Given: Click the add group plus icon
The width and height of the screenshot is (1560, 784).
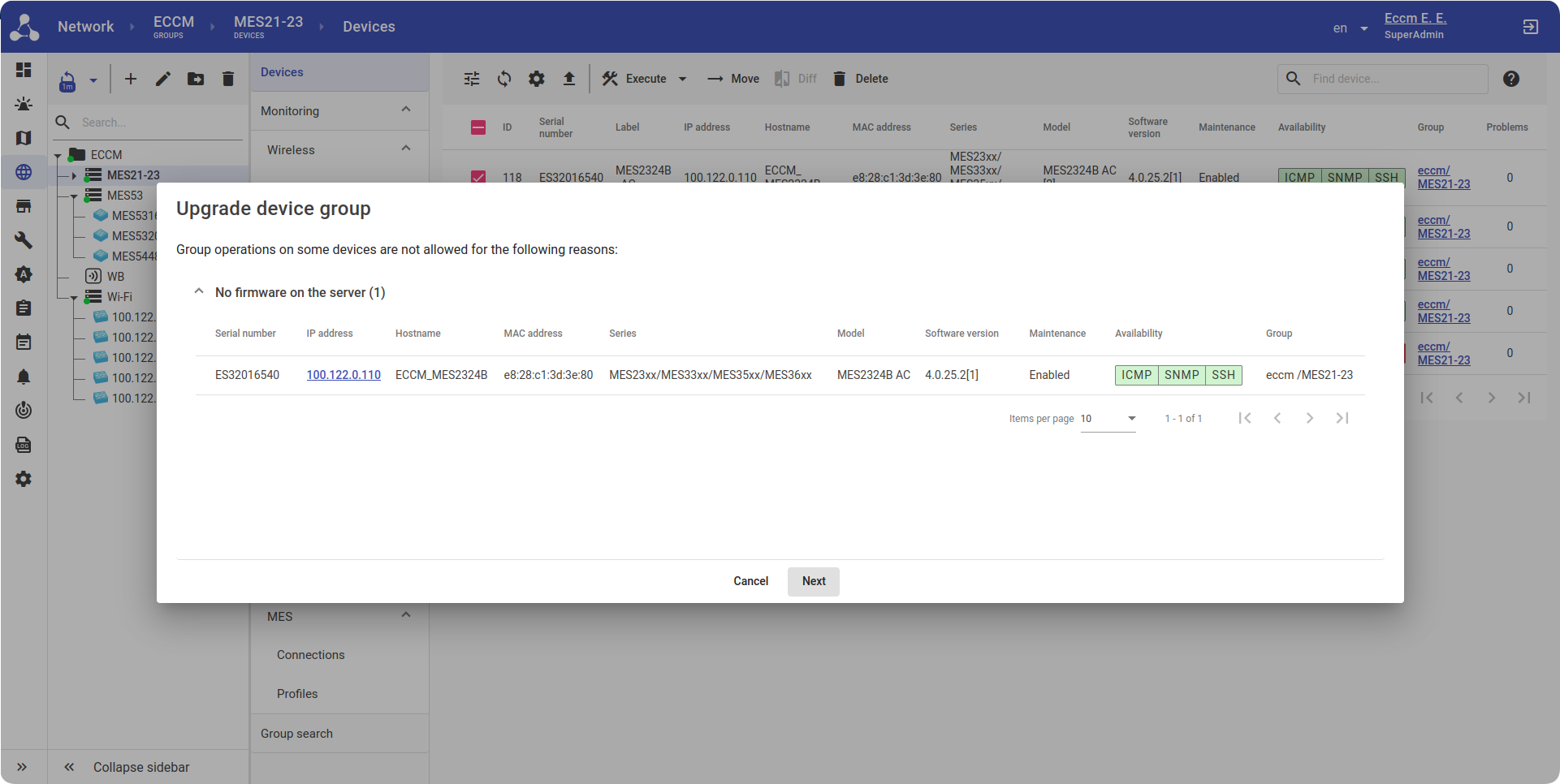Looking at the screenshot, I should tap(131, 79).
